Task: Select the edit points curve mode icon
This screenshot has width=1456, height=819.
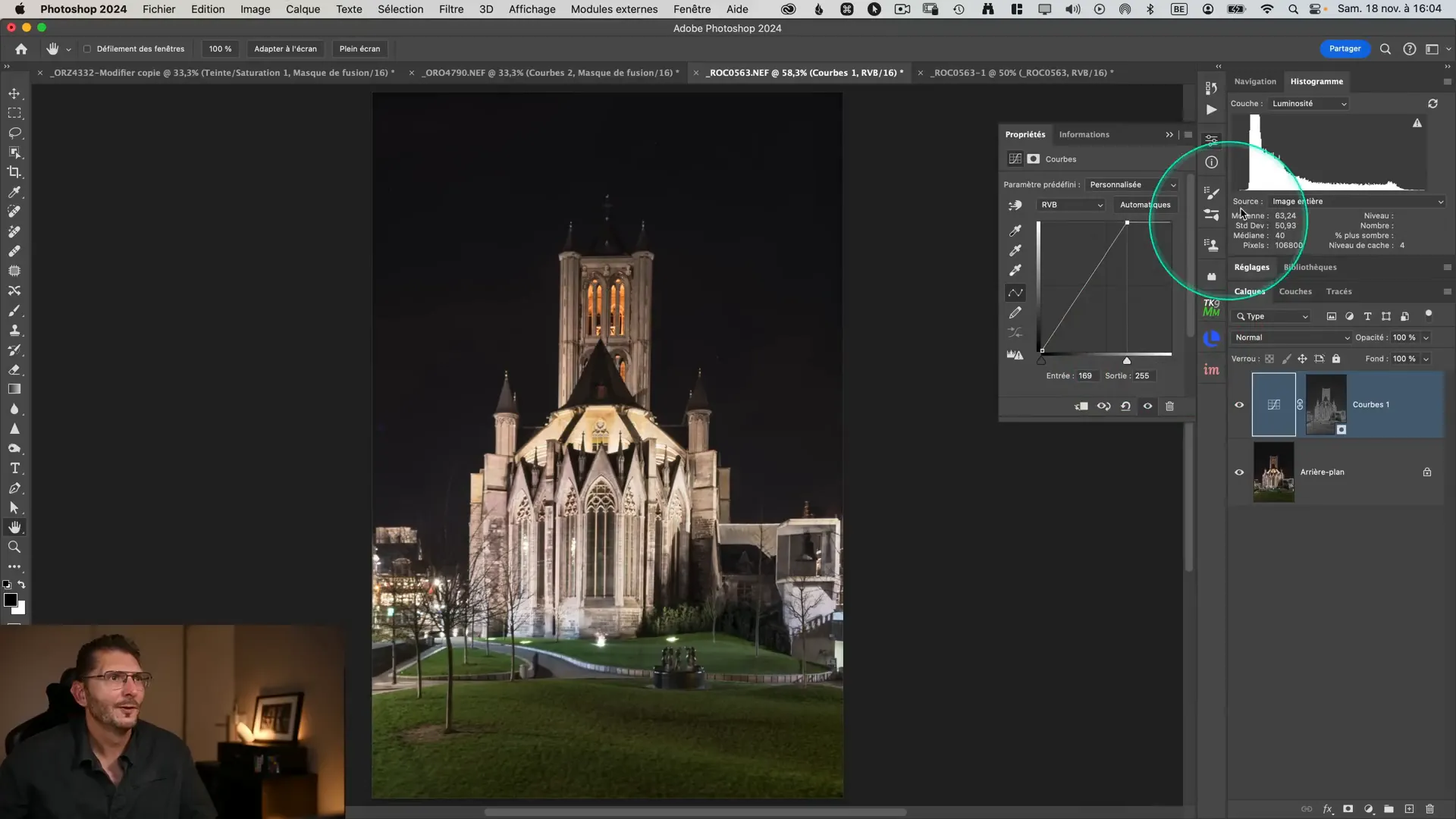Action: point(1015,293)
